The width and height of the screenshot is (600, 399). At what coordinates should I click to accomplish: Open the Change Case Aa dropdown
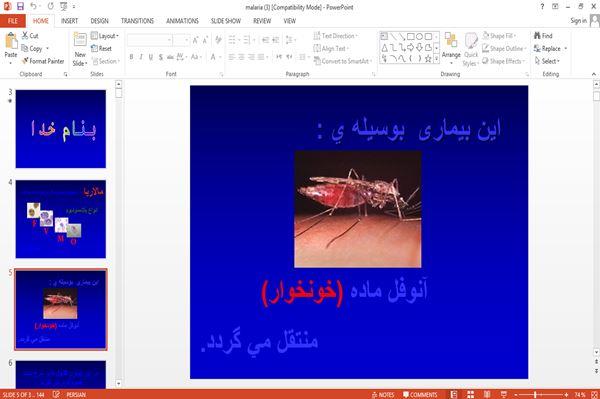tap(196, 57)
